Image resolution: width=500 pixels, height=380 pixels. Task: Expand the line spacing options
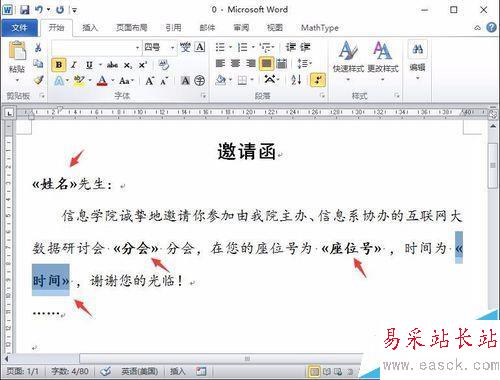[304, 63]
